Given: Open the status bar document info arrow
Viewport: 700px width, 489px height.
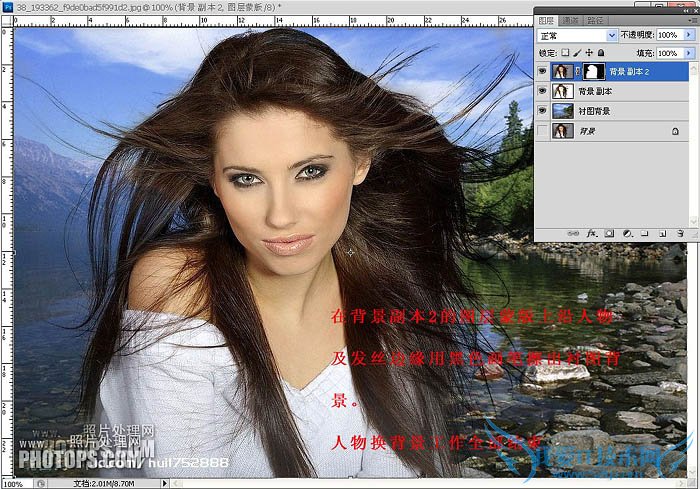Looking at the screenshot, I should [165, 483].
